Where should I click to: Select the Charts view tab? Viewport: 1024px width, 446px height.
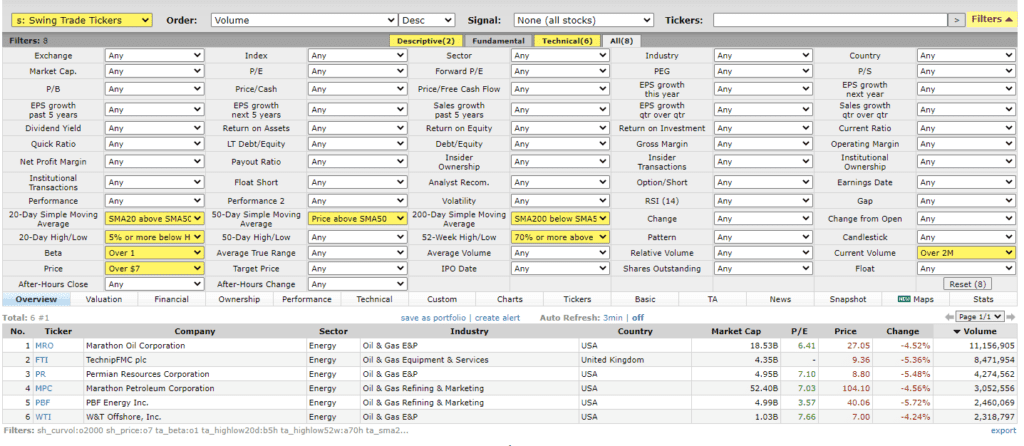509,299
